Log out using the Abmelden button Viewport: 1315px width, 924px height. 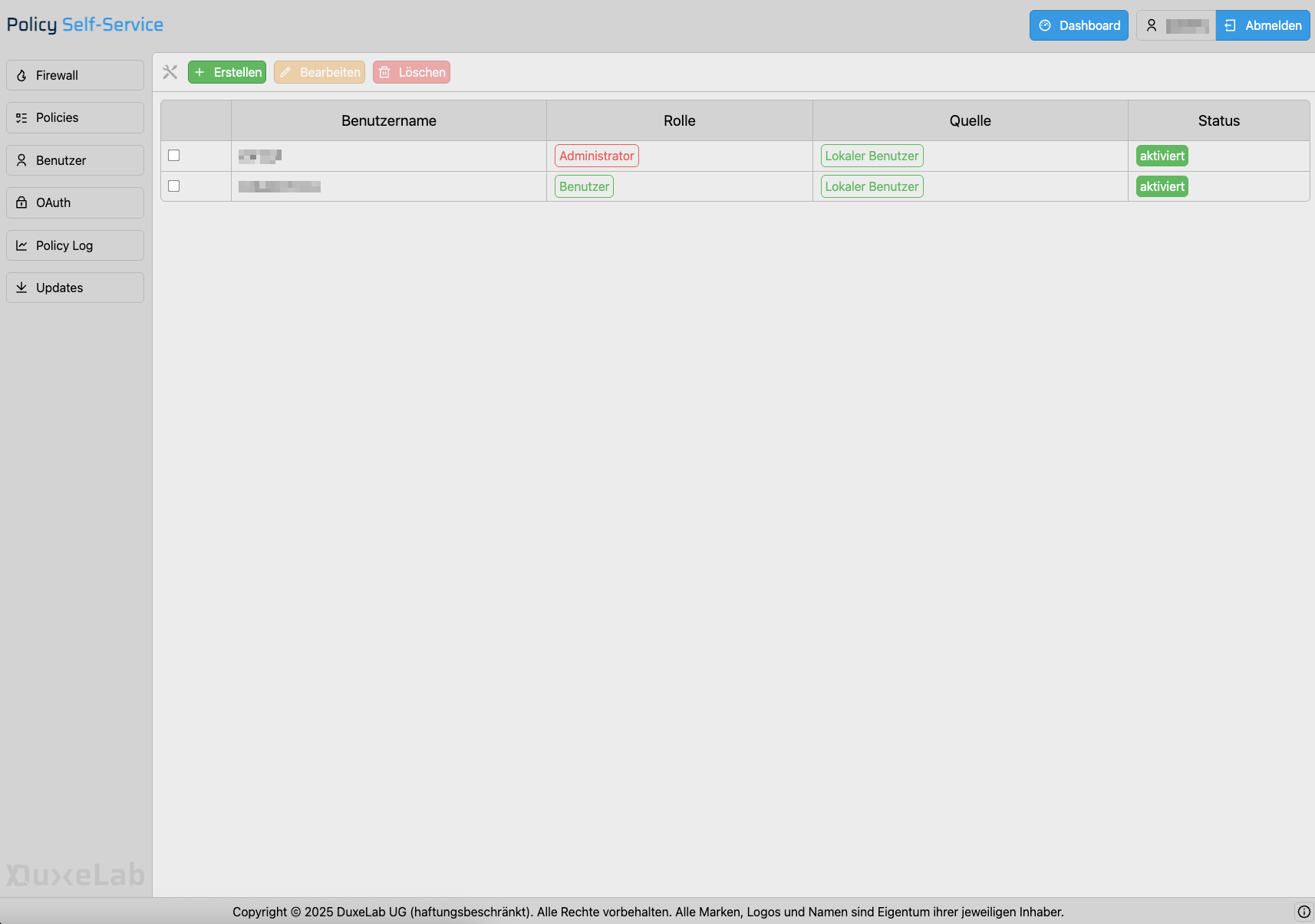coord(1262,25)
